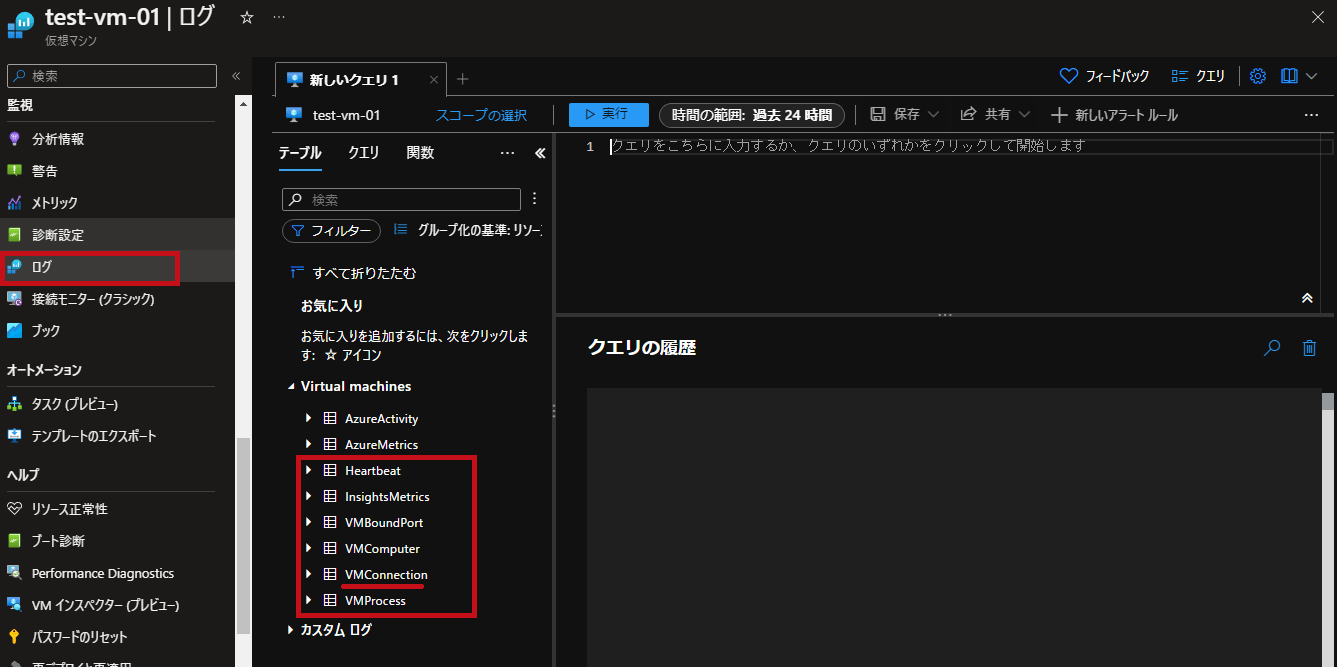Change グループ化の基準 grouping
Screen dimensions: 1337x667
468,230
